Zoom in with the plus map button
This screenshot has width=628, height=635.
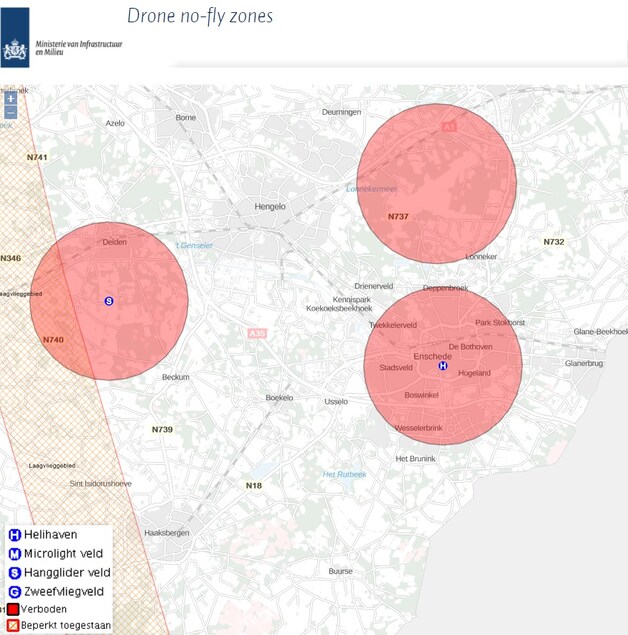[11, 98]
